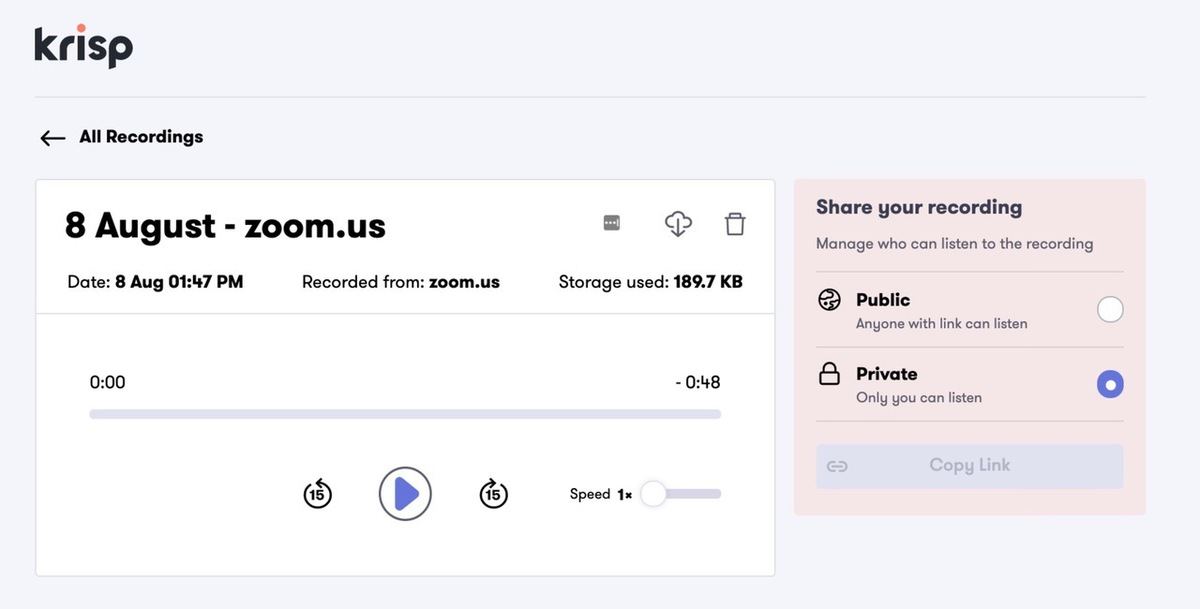1200x609 pixels.
Task: Play the recording
Action: point(405,494)
